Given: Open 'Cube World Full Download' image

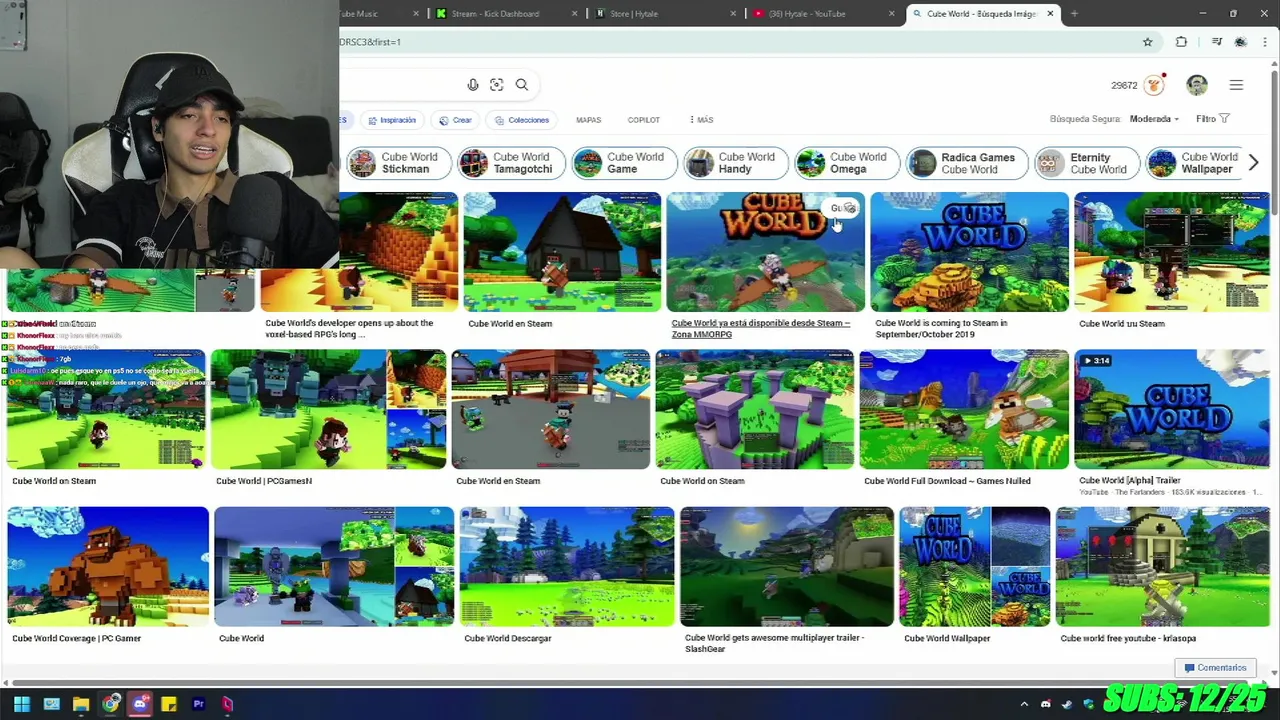Looking at the screenshot, I should (964, 409).
